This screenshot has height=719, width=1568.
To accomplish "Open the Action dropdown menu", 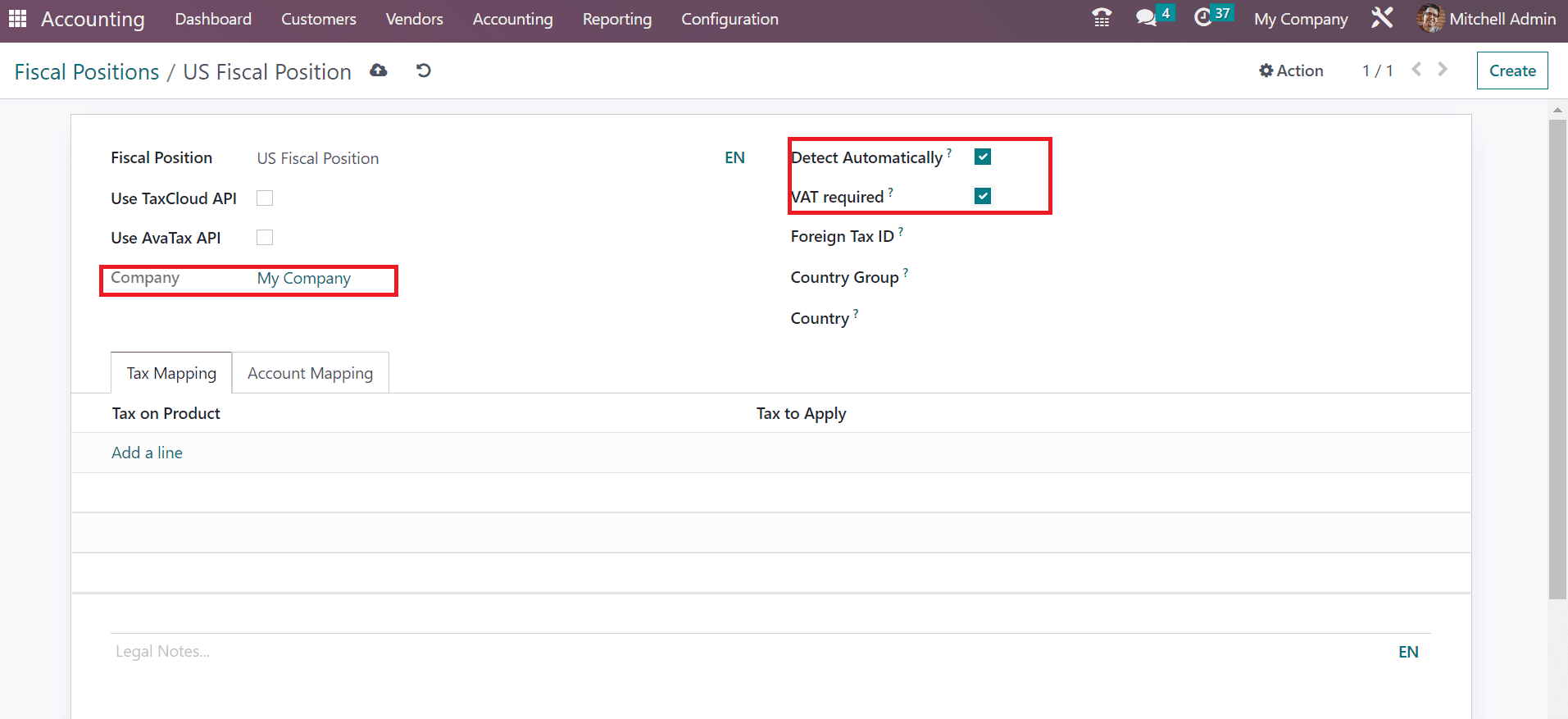I will 1291,71.
